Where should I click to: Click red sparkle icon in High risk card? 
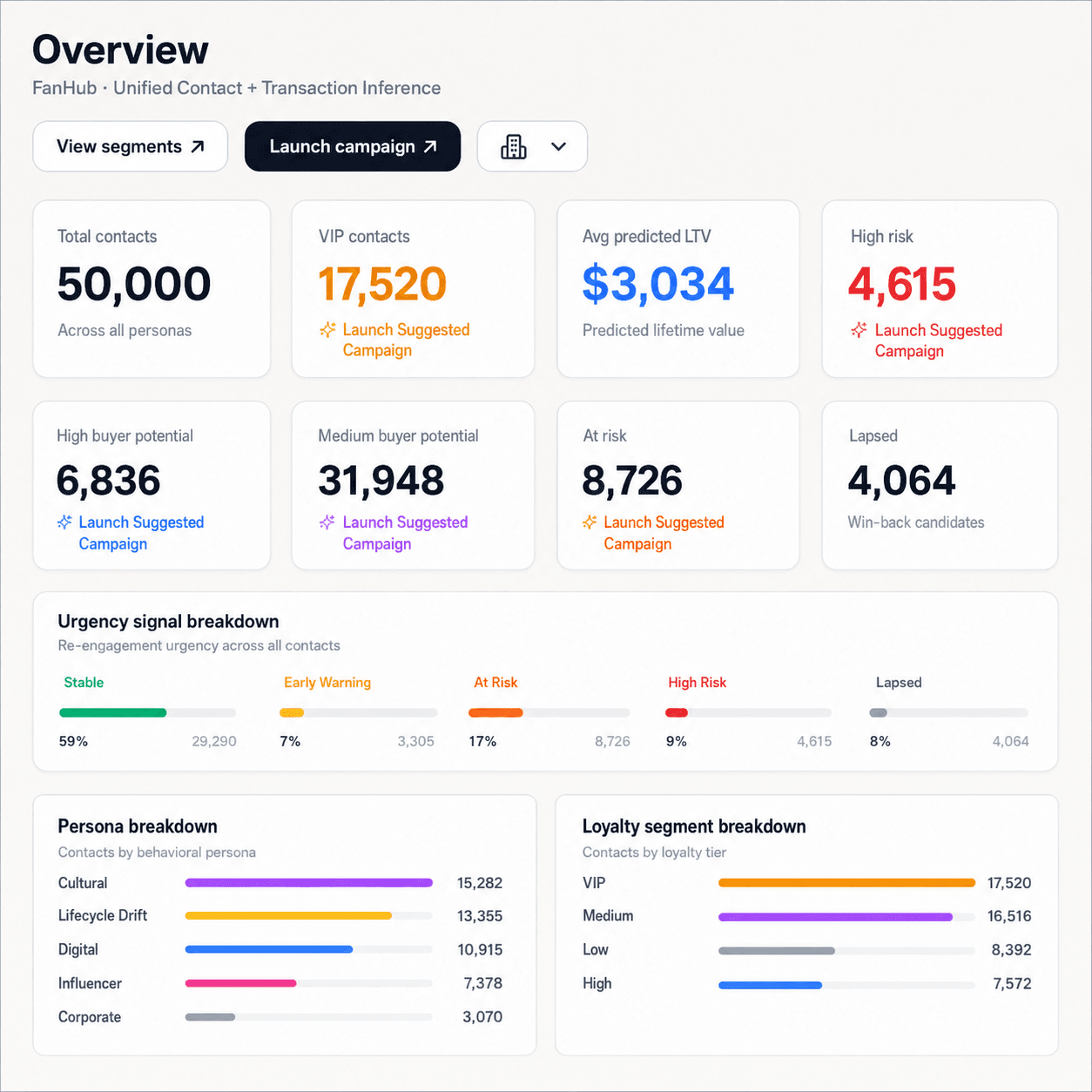click(859, 330)
